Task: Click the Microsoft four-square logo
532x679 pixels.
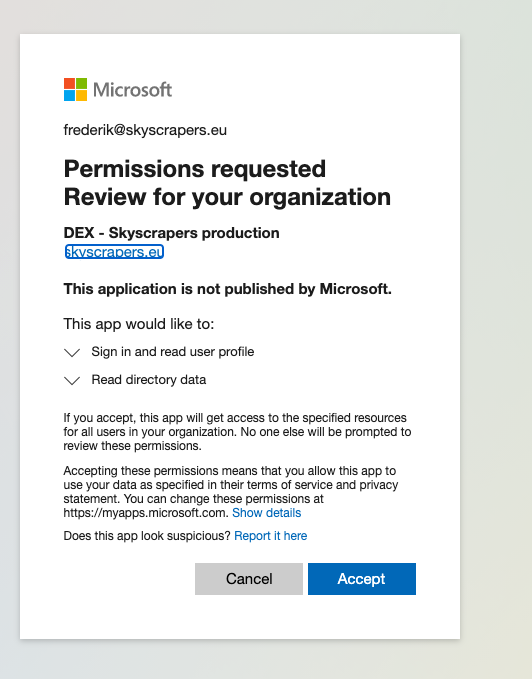Action: tap(75, 90)
